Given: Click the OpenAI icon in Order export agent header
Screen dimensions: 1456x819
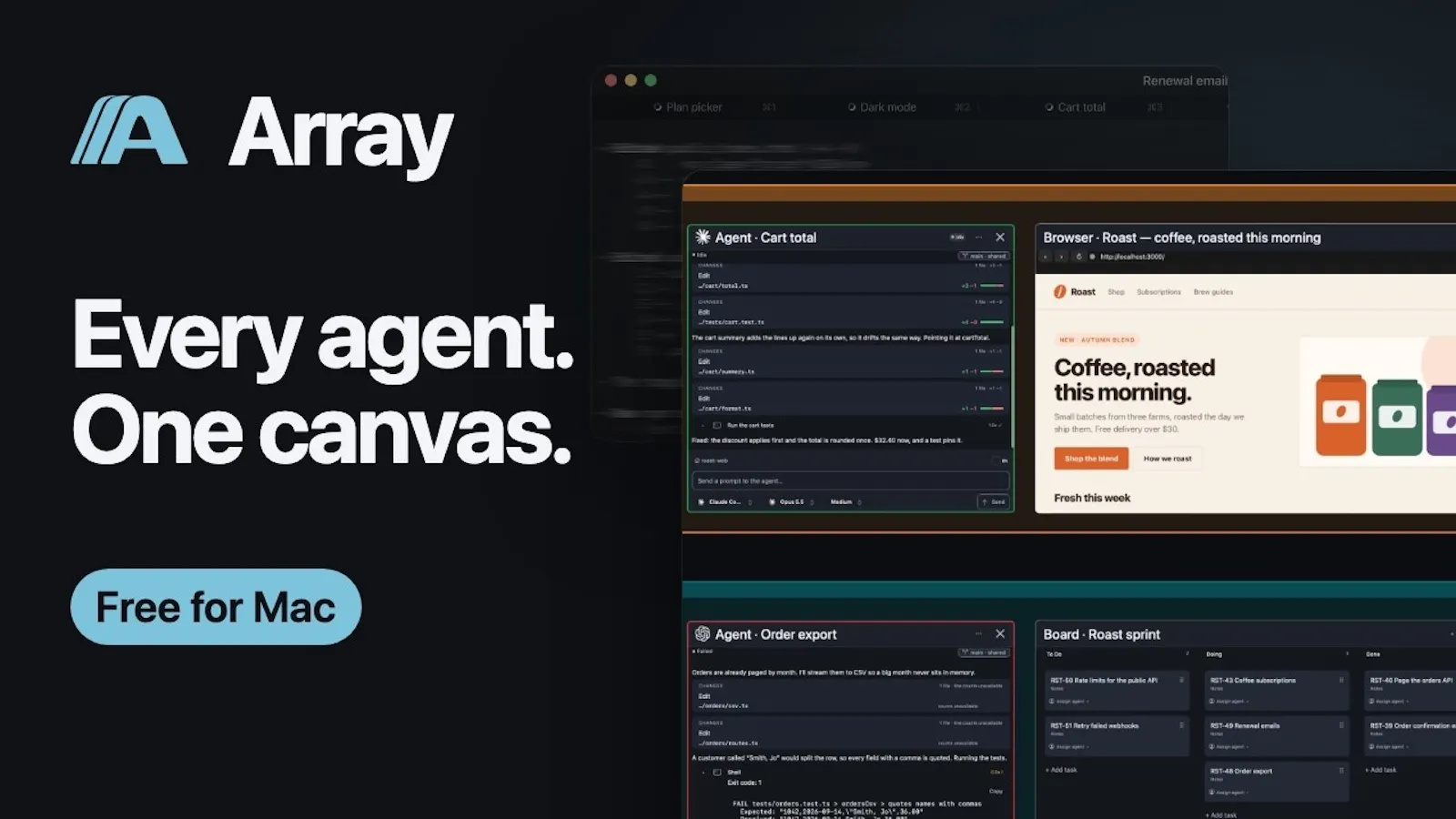Looking at the screenshot, I should (703, 633).
